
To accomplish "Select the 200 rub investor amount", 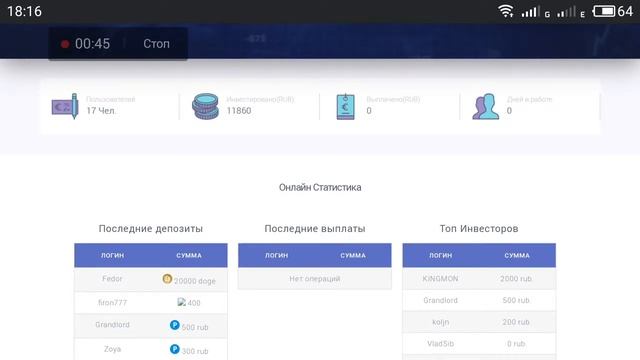I will coord(516,322).
